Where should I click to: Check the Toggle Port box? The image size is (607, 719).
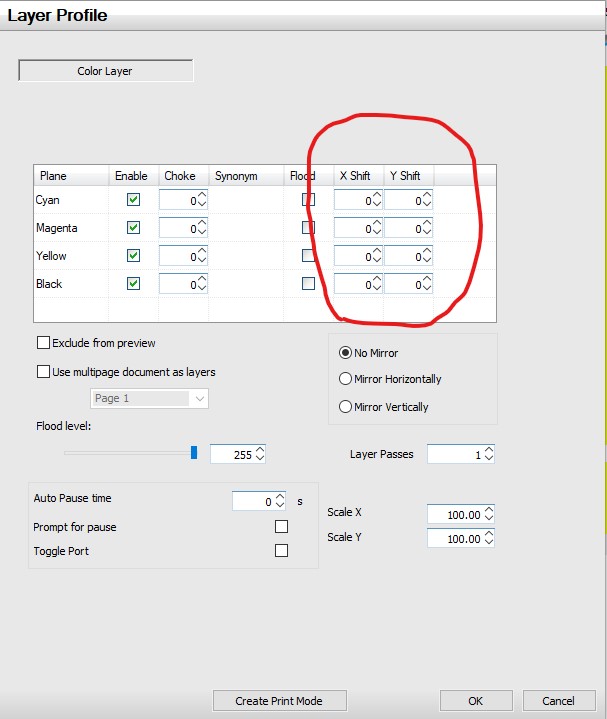(x=281, y=550)
